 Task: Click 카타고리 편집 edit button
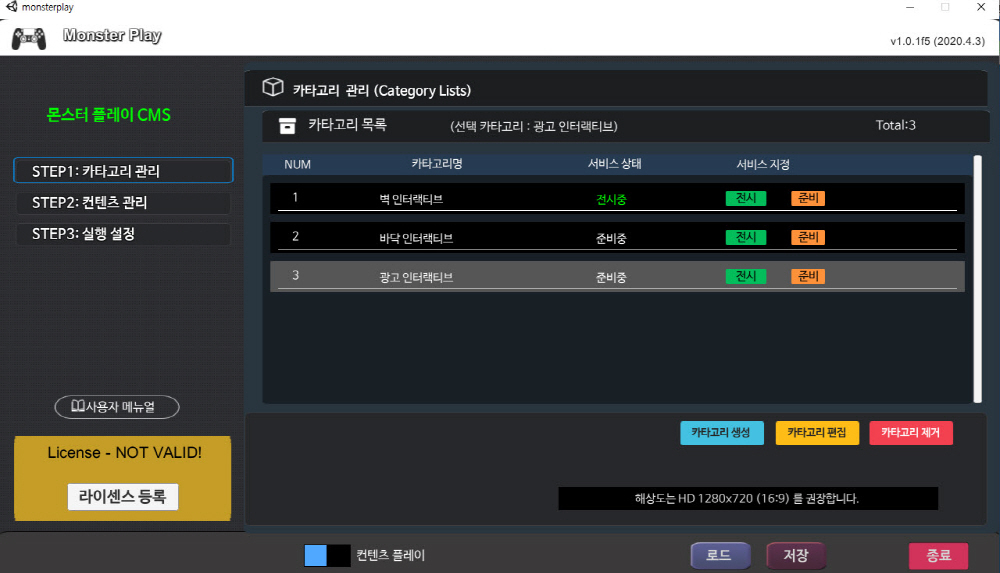[817, 433]
